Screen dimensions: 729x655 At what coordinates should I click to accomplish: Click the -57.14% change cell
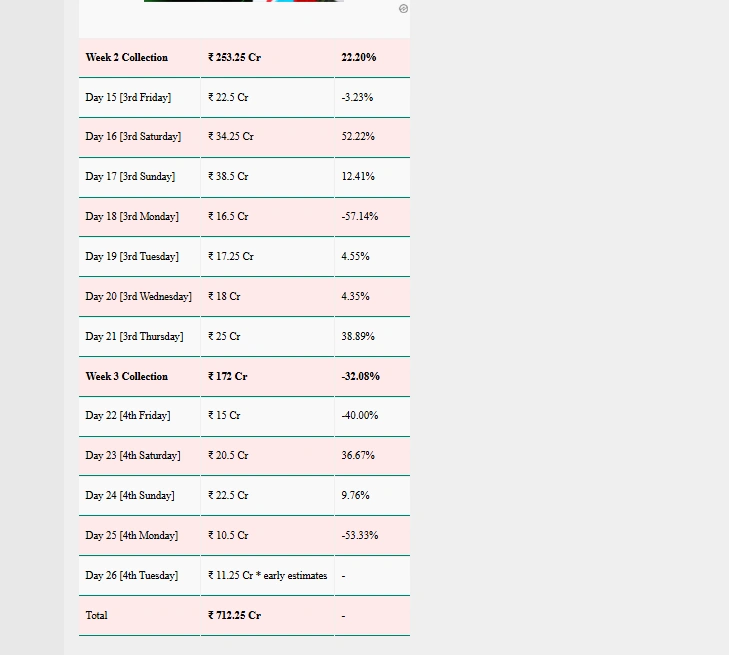click(359, 216)
